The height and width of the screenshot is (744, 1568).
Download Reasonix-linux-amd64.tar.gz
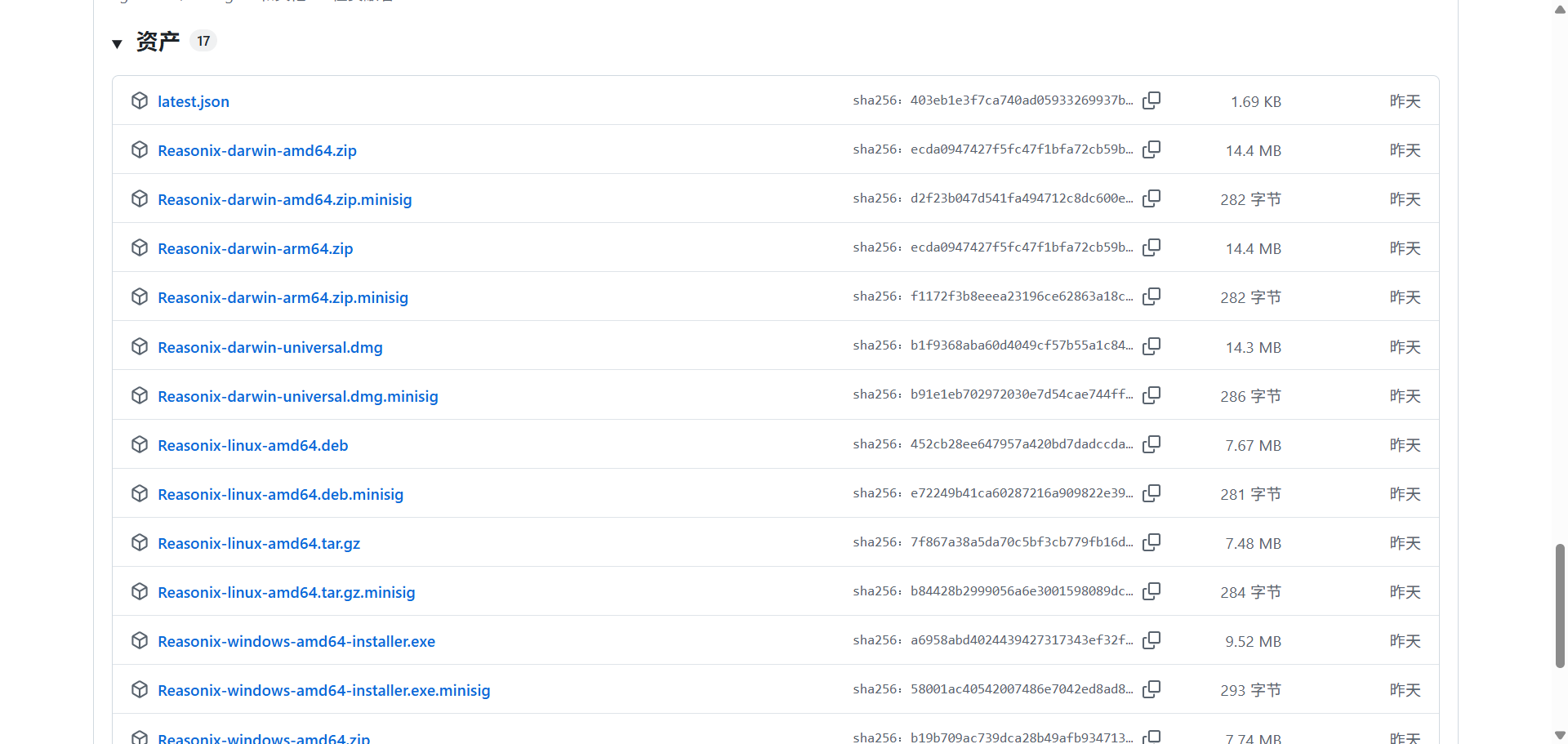tap(259, 543)
